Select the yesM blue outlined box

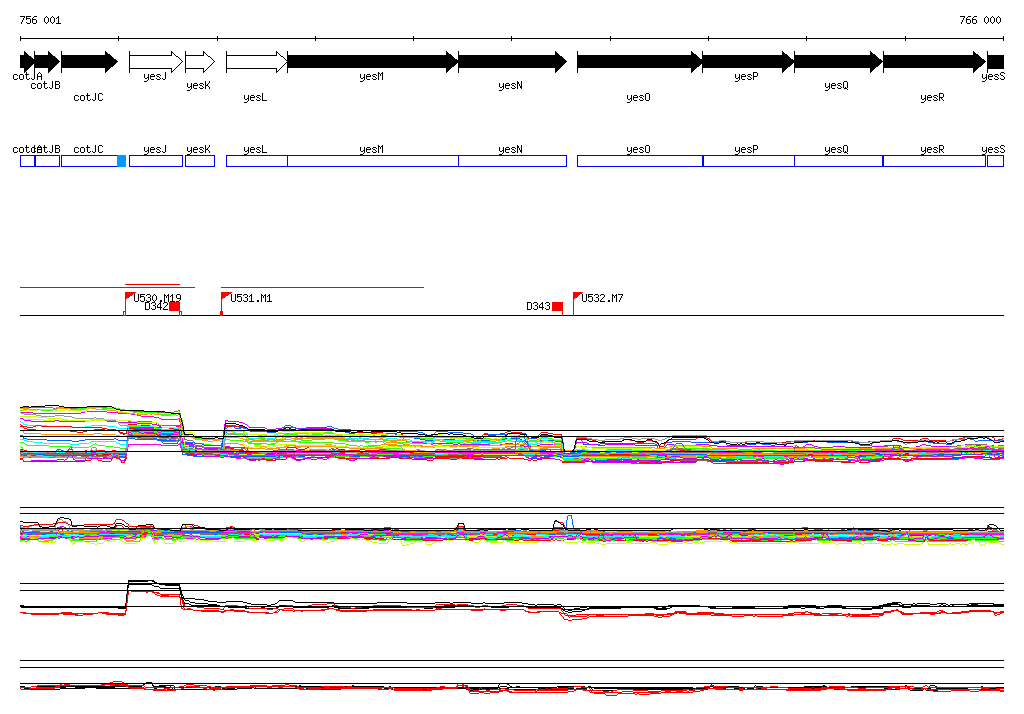(x=373, y=161)
